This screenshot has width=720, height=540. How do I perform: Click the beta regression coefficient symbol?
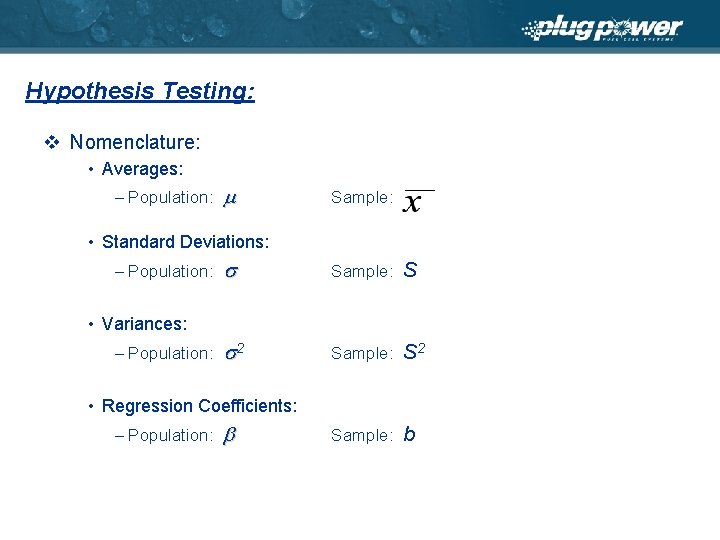click(230, 435)
